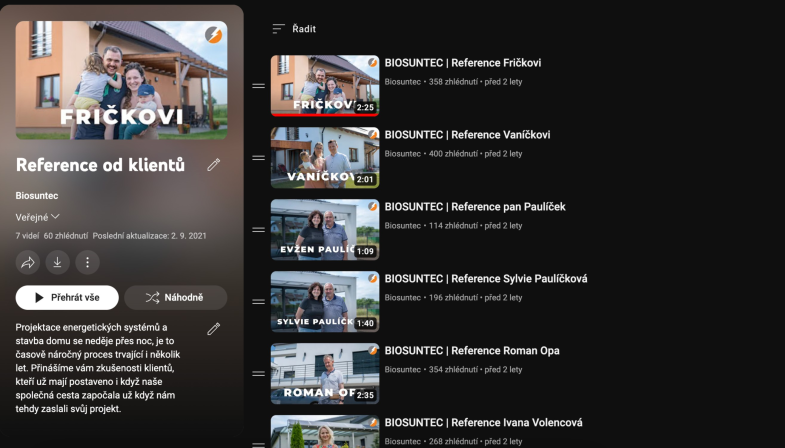Open video title Reference Sylvie Paulíčková
Viewport: 785px width, 448px height.
(x=486, y=279)
